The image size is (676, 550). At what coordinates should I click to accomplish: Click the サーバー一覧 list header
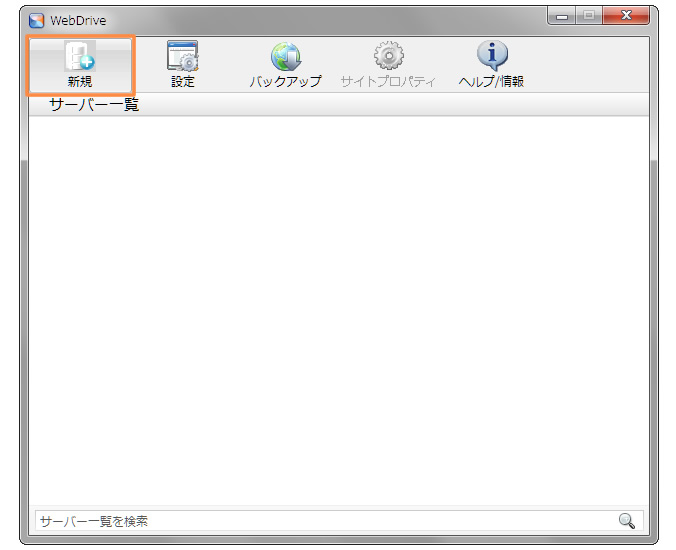(x=94, y=105)
